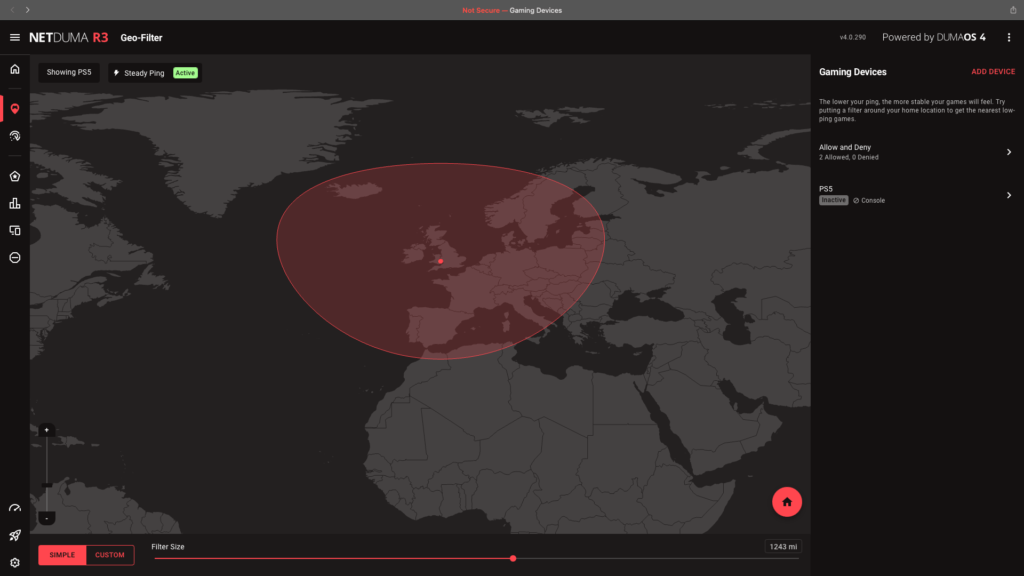Click the map zoom slider handle

pos(46,485)
